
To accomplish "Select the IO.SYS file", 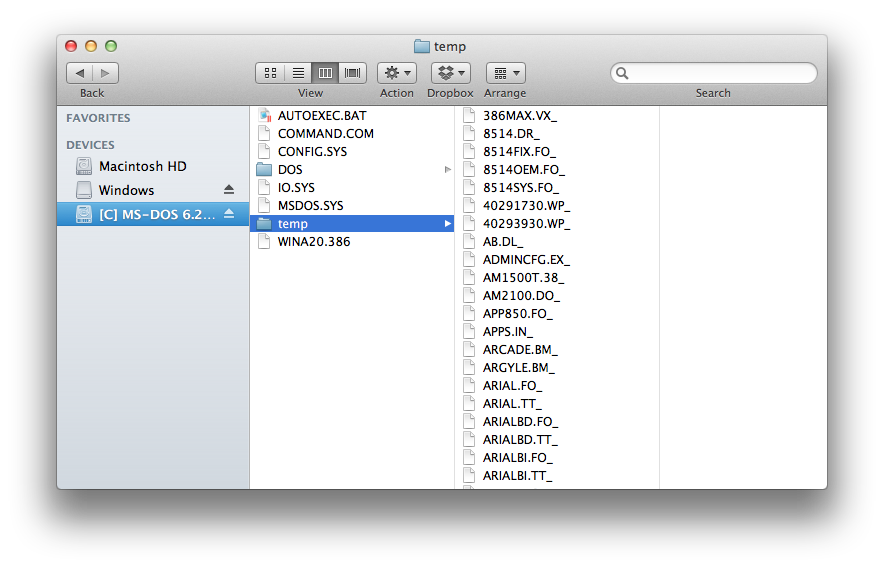I will [x=352, y=188].
